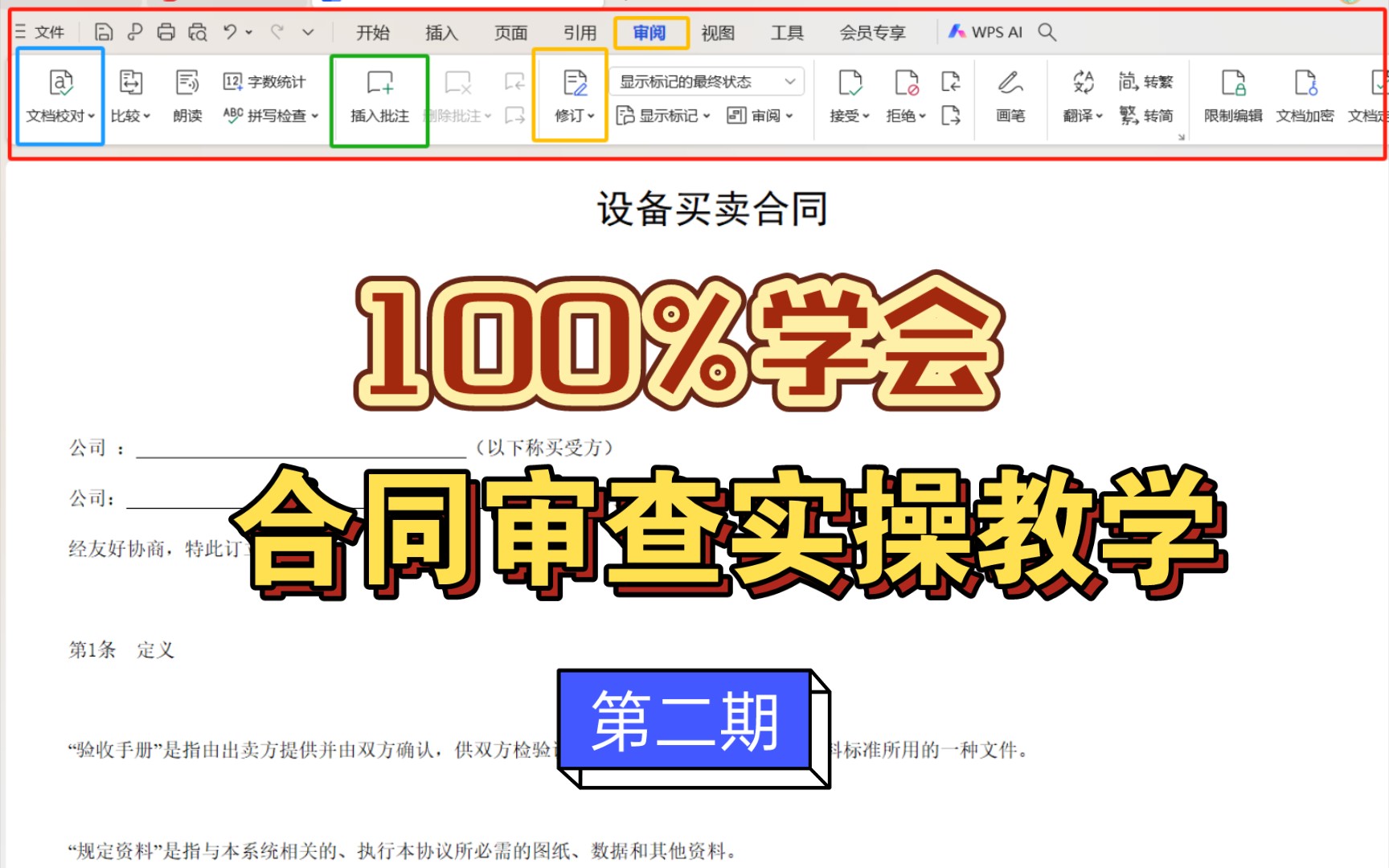The height and width of the screenshot is (868, 1389).
Task: Toggle 修订 track changes
Action: [576, 83]
